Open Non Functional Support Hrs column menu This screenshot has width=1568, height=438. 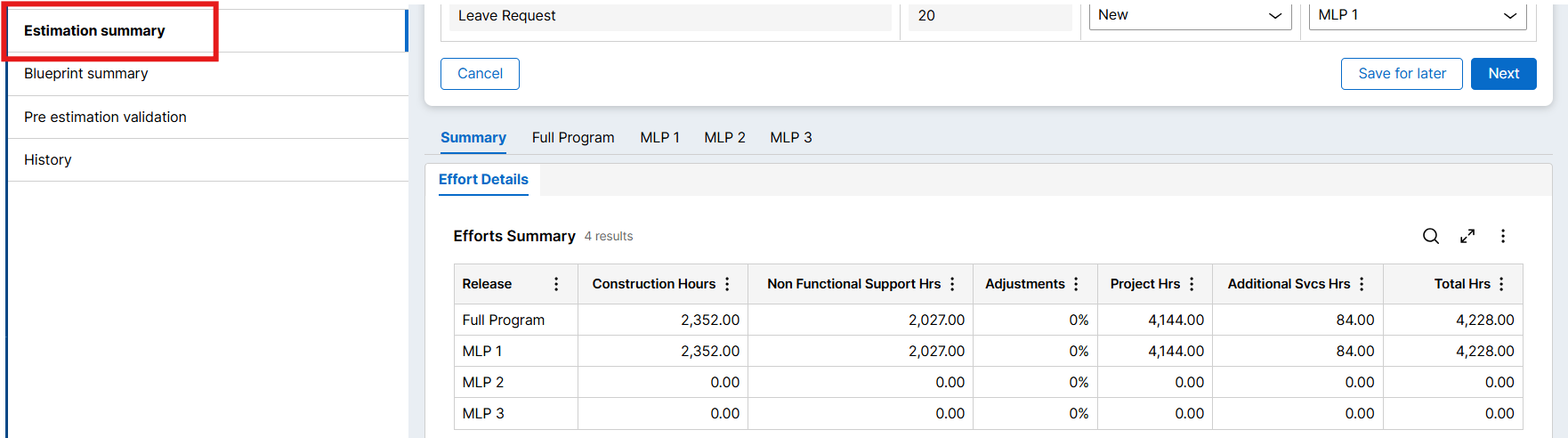click(x=952, y=284)
